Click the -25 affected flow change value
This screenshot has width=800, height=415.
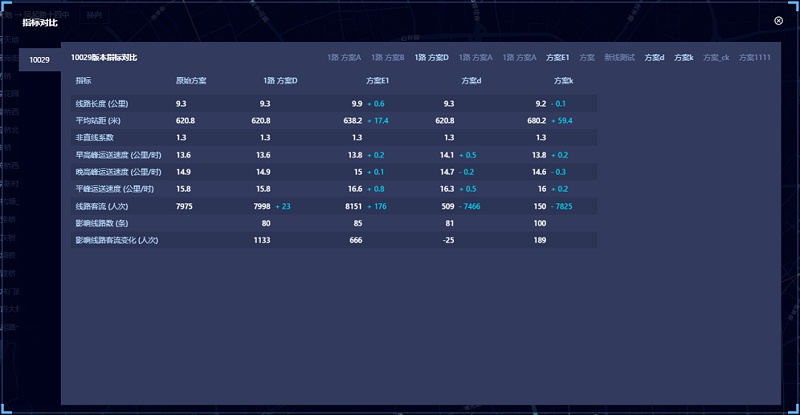[x=448, y=240]
